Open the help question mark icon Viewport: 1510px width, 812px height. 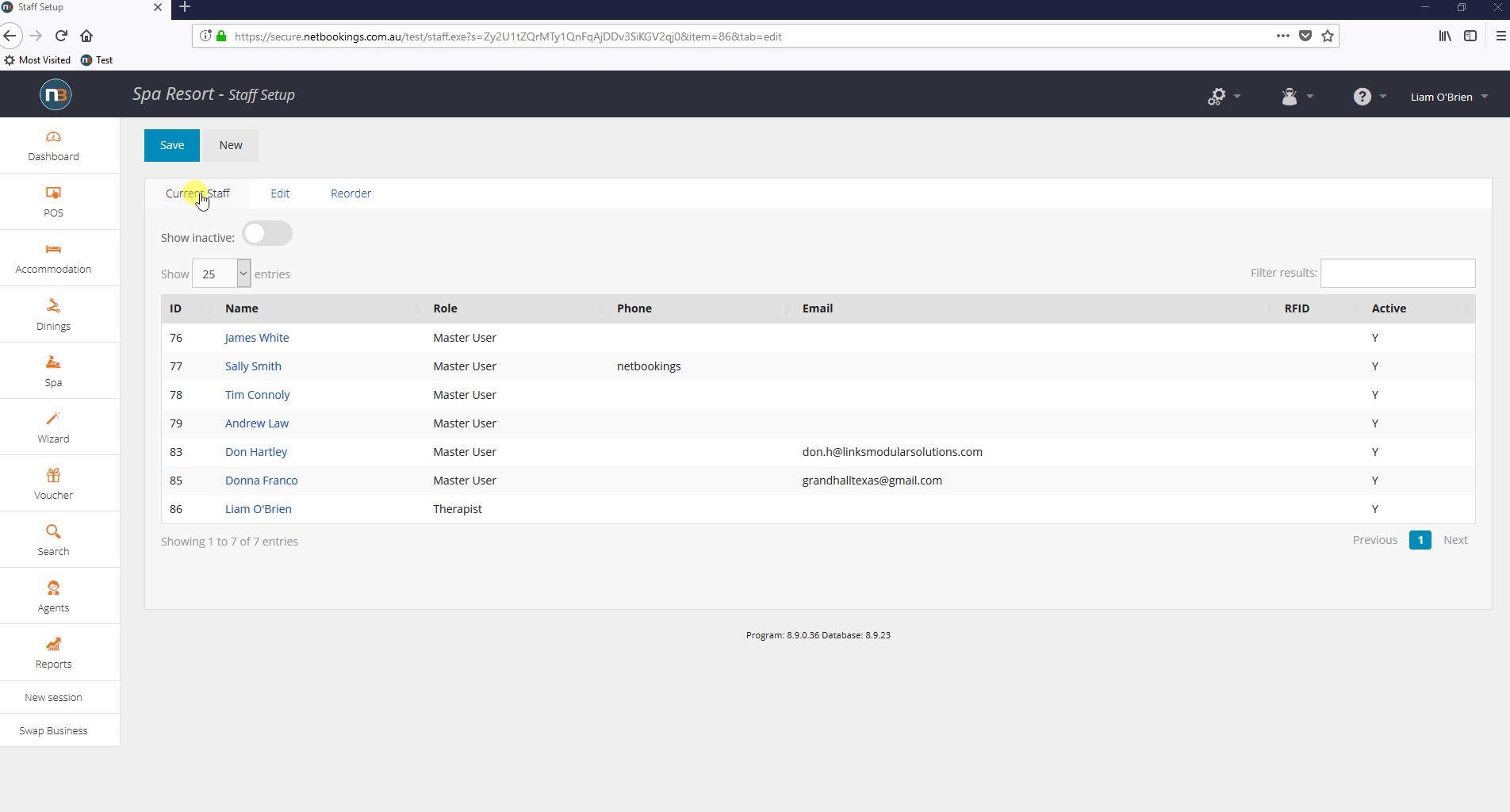1362,97
